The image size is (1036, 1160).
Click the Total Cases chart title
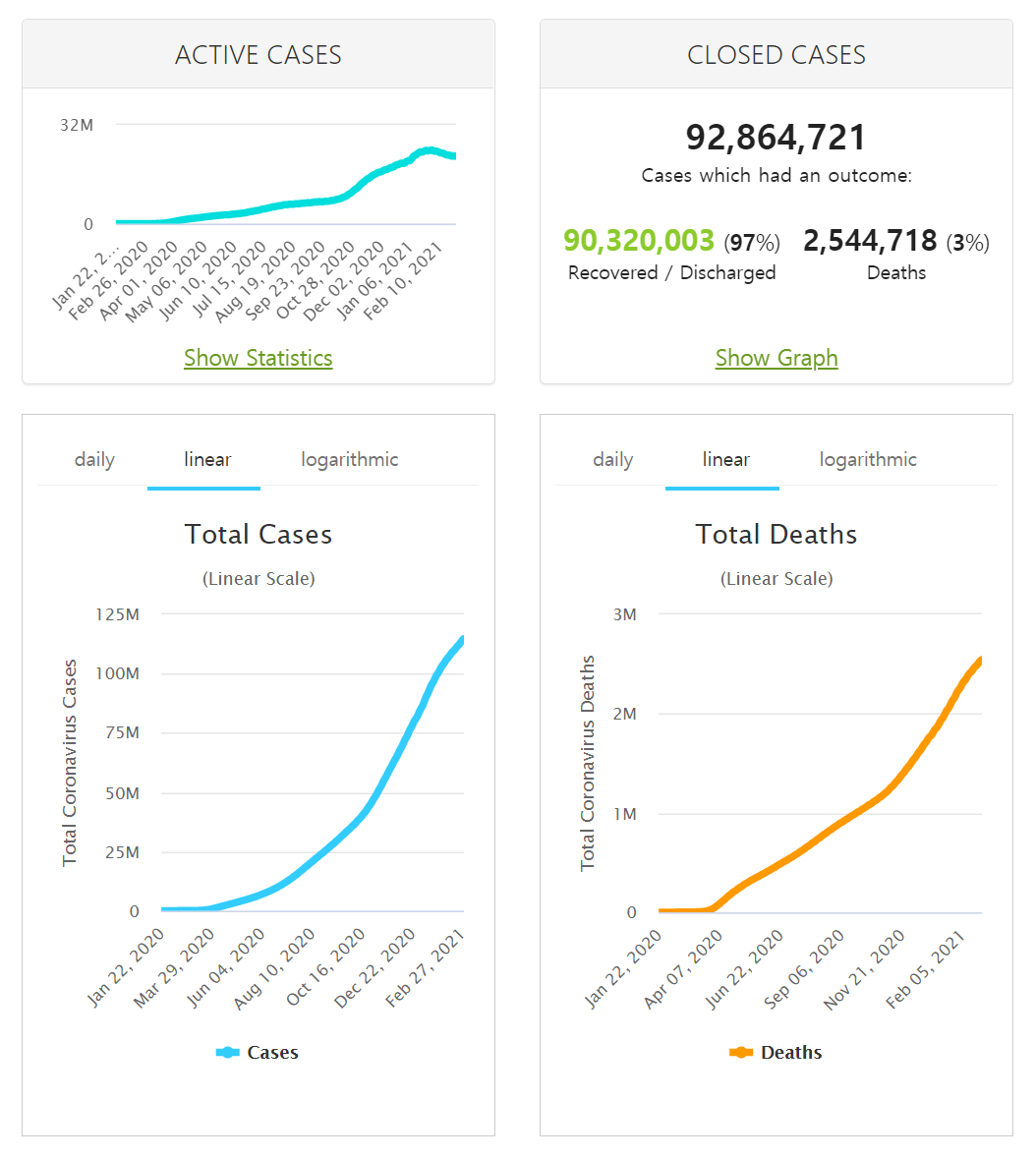[x=258, y=534]
